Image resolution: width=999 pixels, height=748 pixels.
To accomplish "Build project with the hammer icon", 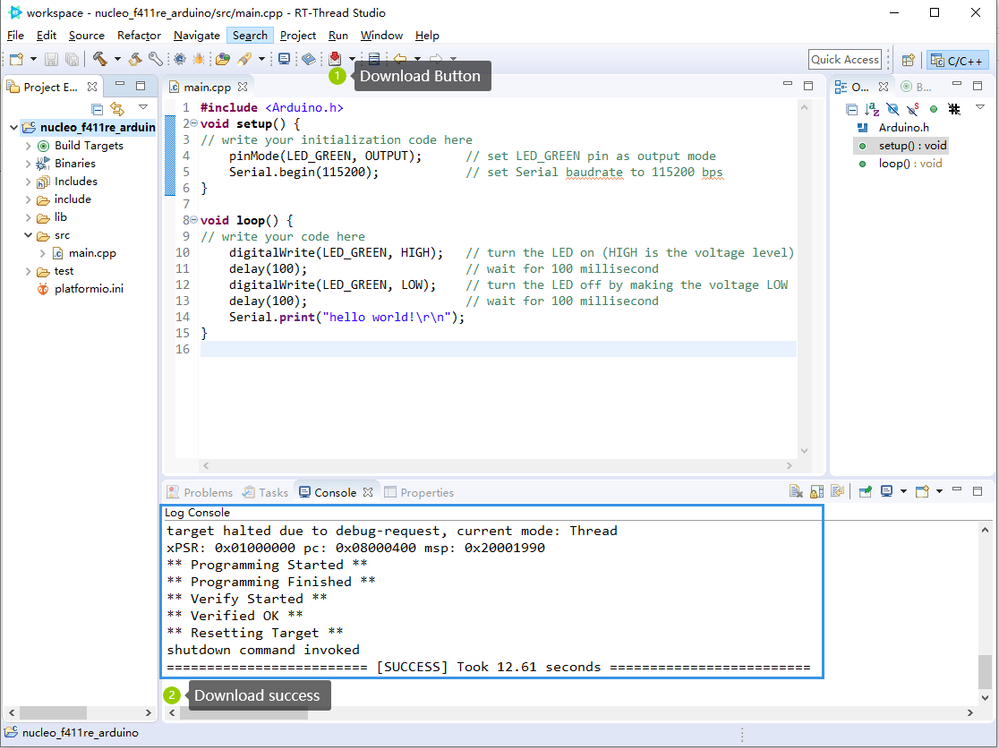I will point(99,59).
